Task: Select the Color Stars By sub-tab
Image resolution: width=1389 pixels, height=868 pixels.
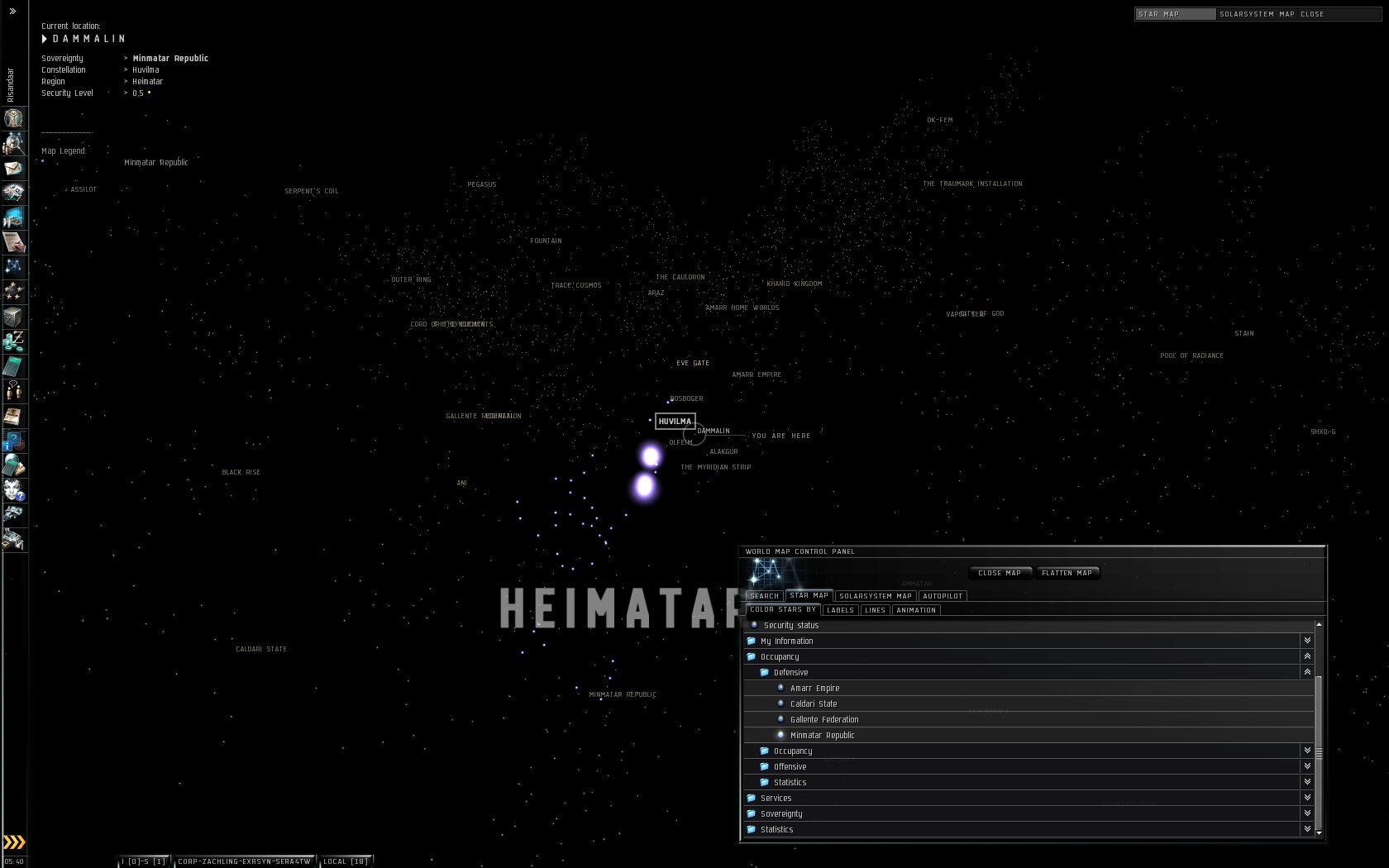Action: click(x=783, y=609)
